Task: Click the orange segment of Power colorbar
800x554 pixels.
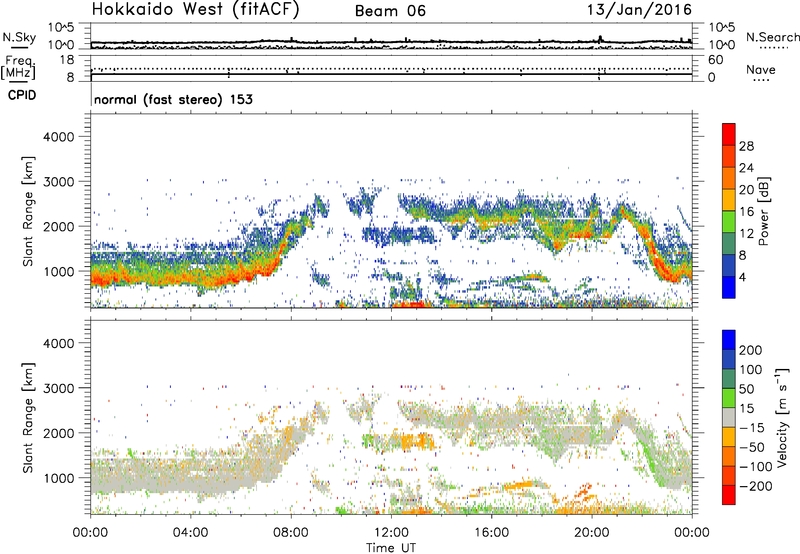Action: (x=729, y=178)
